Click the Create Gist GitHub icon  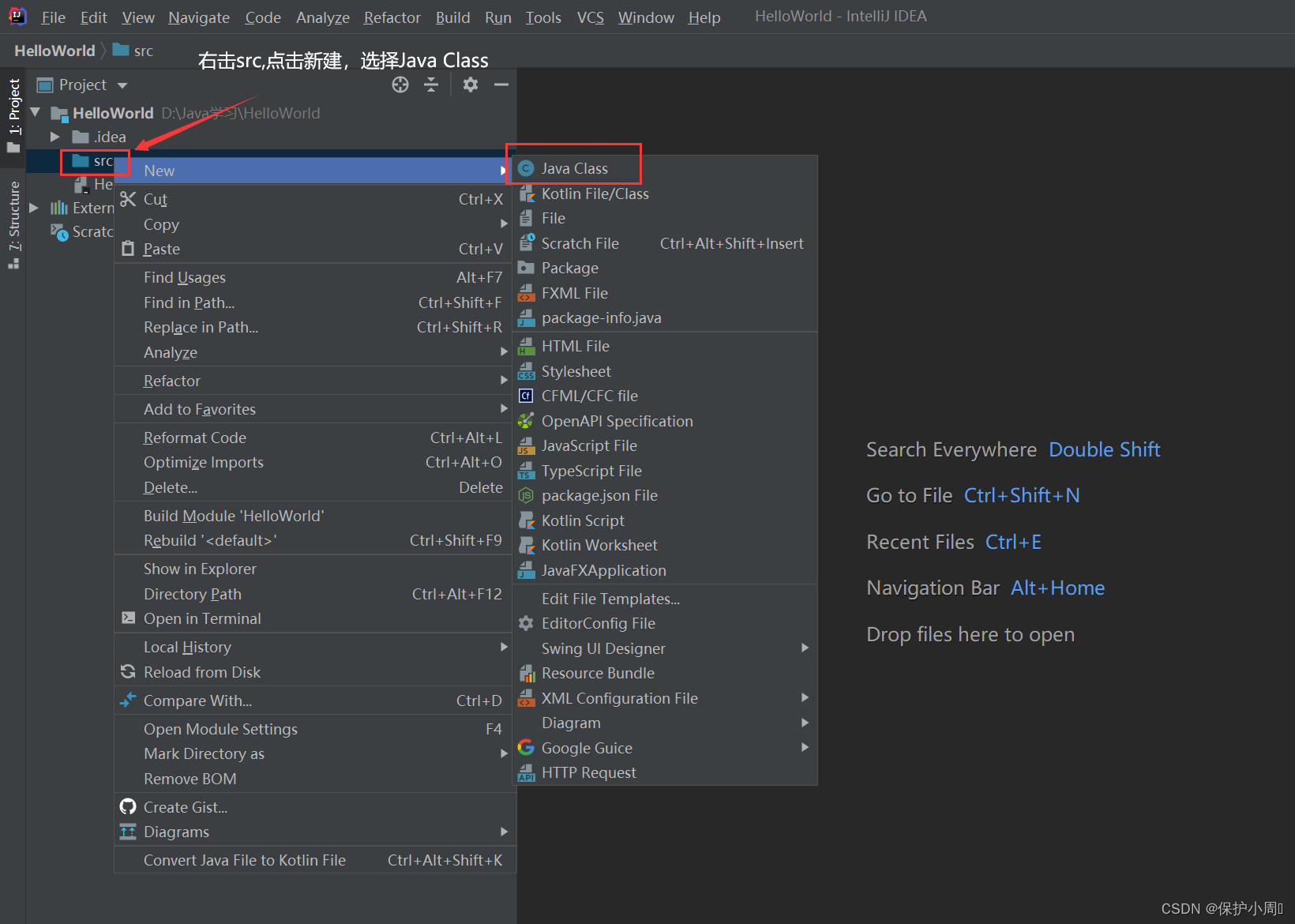128,806
